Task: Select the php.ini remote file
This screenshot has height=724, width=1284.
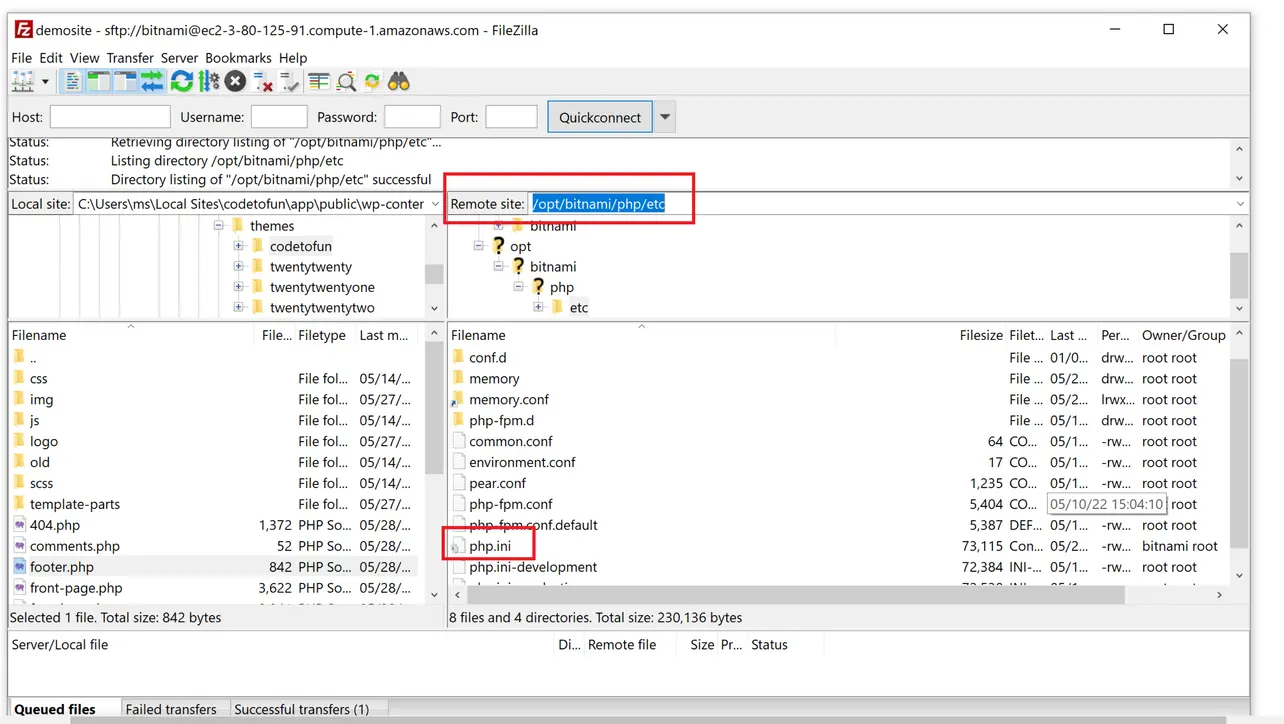Action: click(490, 546)
